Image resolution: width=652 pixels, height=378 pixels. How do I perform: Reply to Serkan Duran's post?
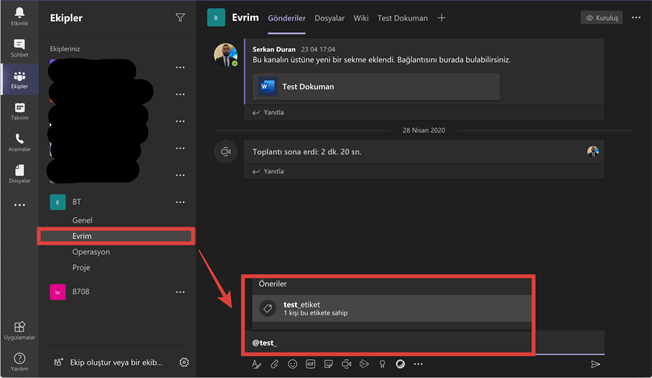[x=268, y=113]
